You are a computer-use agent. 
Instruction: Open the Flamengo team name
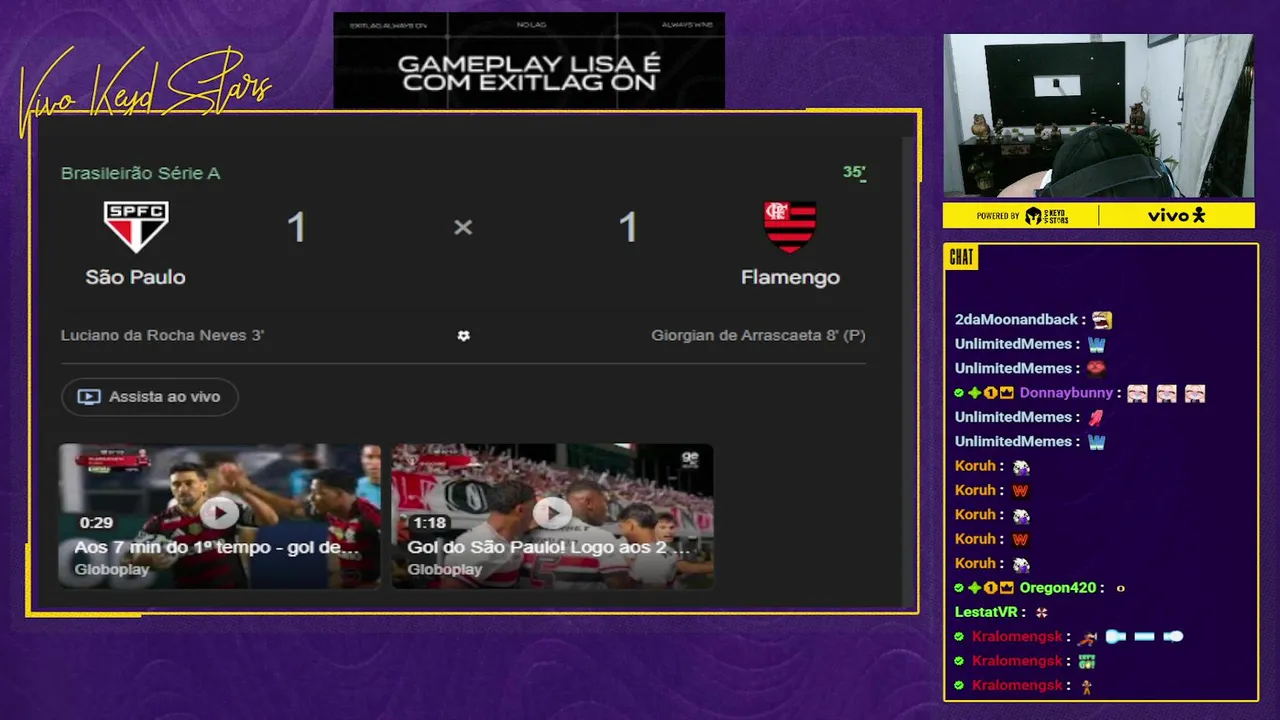790,277
